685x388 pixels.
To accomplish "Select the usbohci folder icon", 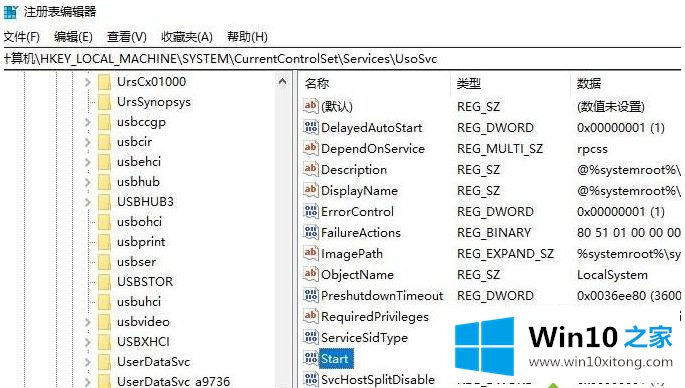I will click(104, 222).
